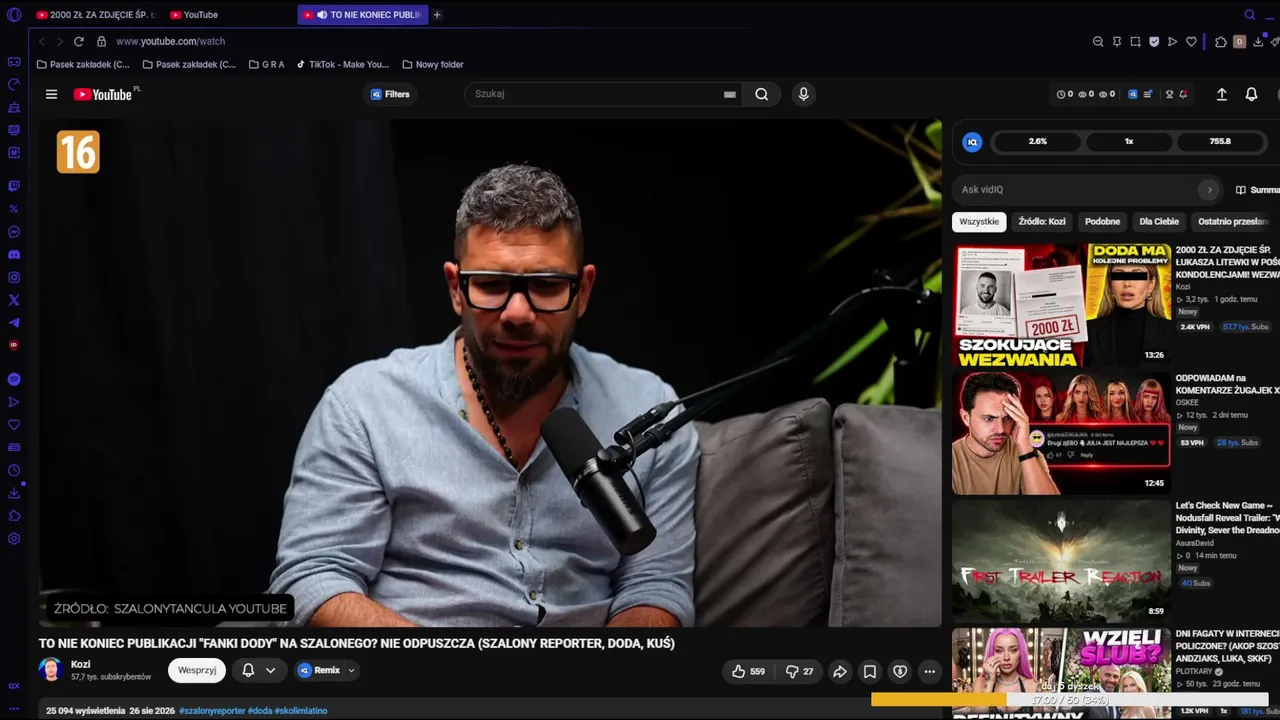Open the YouTube notifications bell in the header
Viewport: 1280px width, 720px height.
pos(1251,94)
